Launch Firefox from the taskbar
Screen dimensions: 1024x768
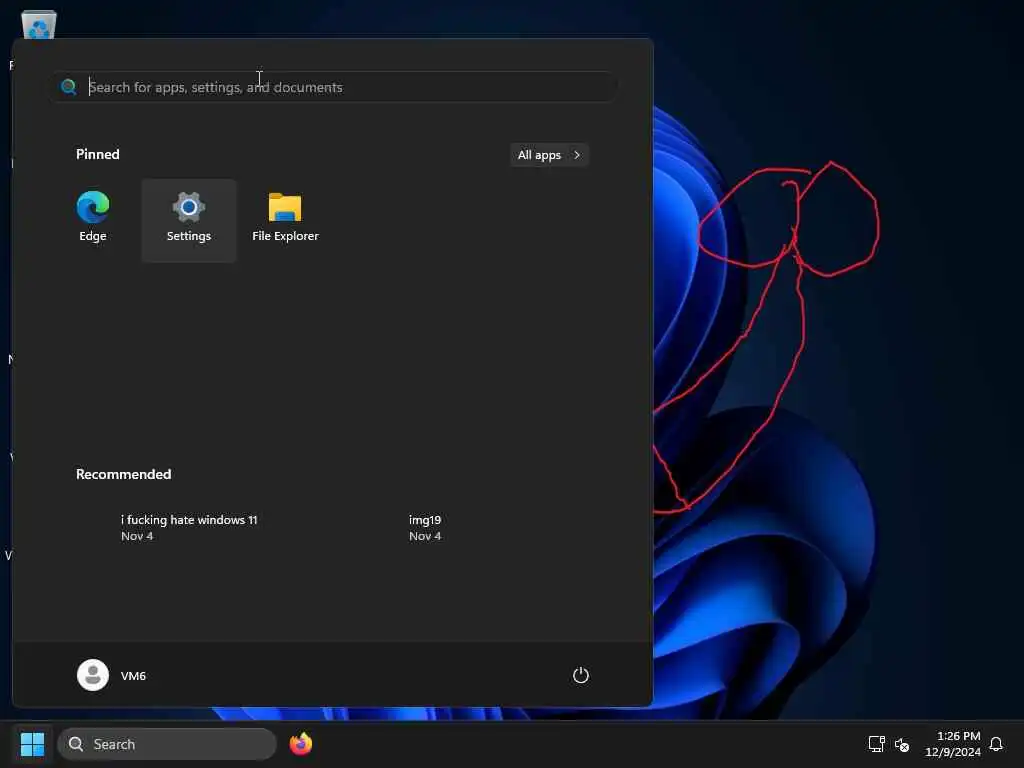(x=301, y=744)
